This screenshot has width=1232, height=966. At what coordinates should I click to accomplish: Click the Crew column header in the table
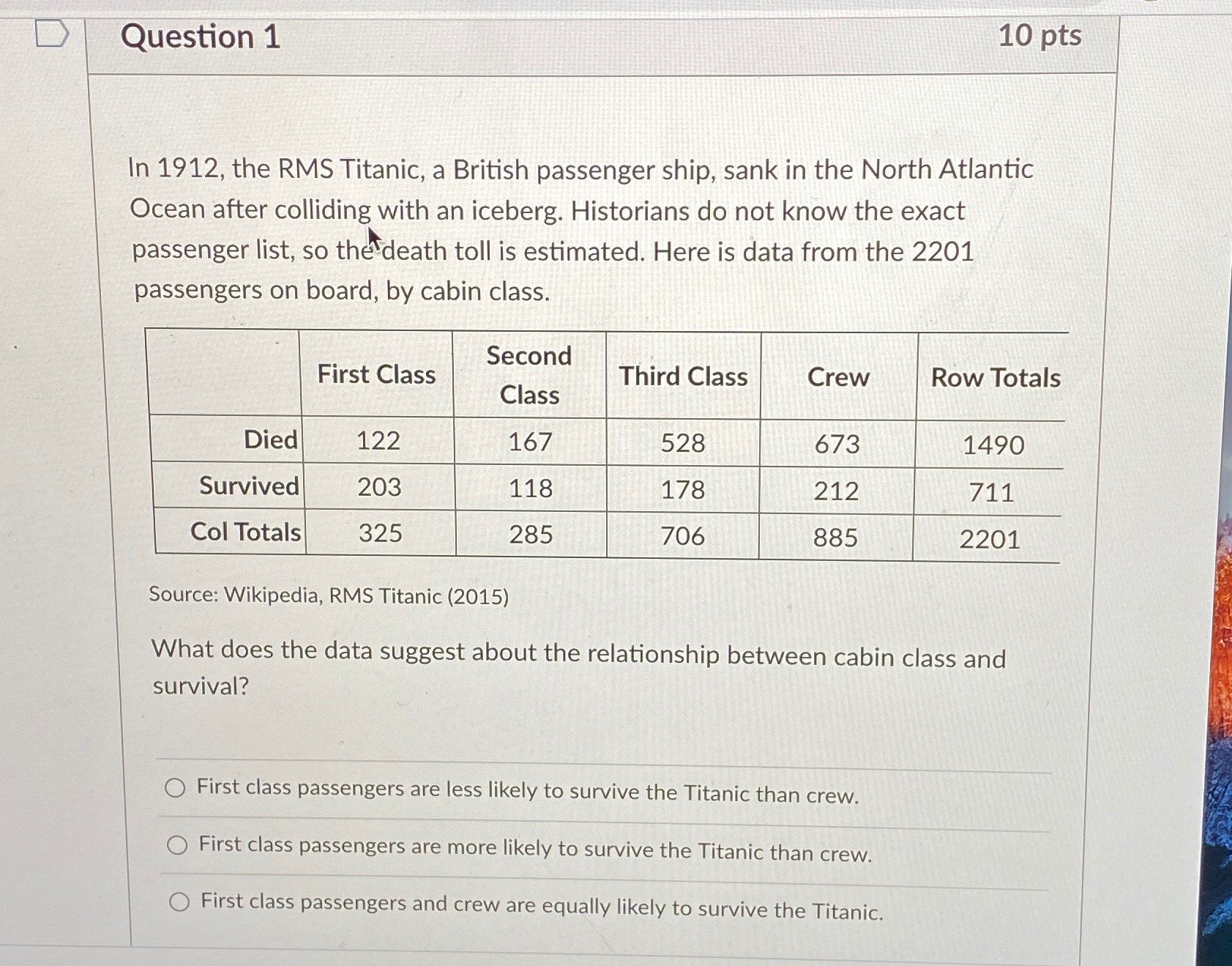tap(837, 378)
